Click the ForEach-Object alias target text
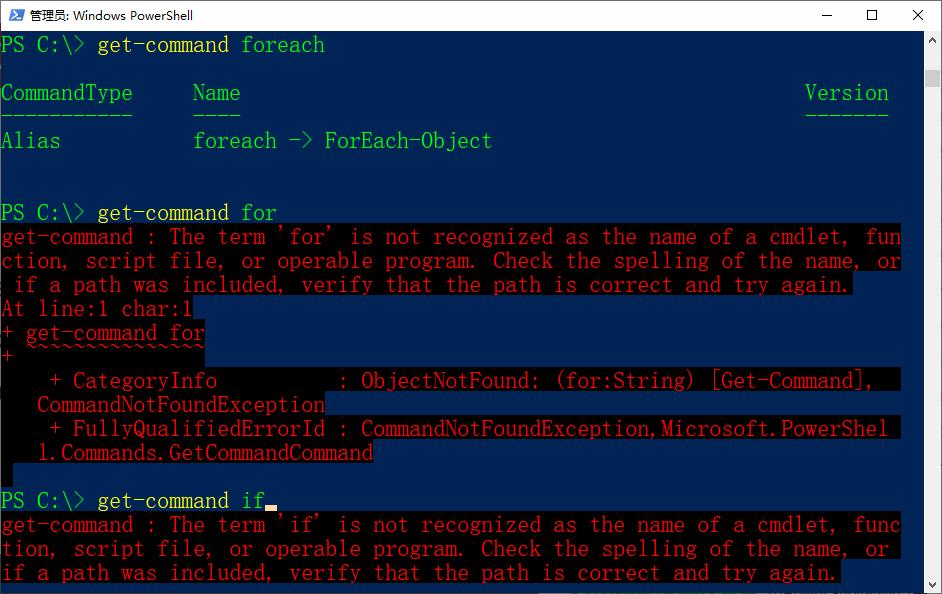Viewport: 942px width, 594px height. point(408,141)
